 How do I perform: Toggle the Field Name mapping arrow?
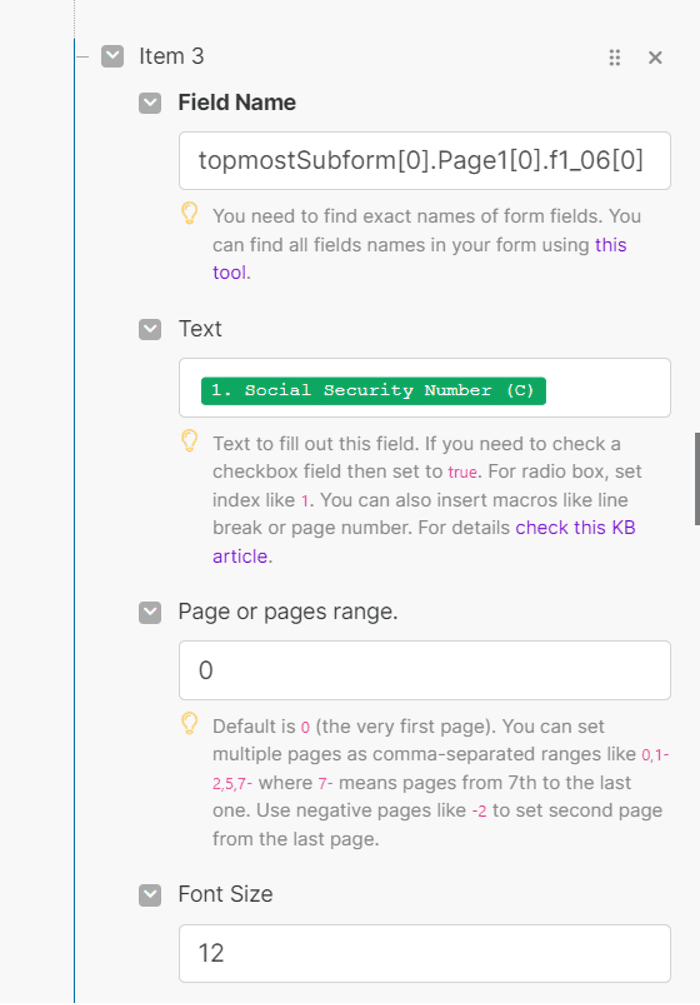coord(150,103)
